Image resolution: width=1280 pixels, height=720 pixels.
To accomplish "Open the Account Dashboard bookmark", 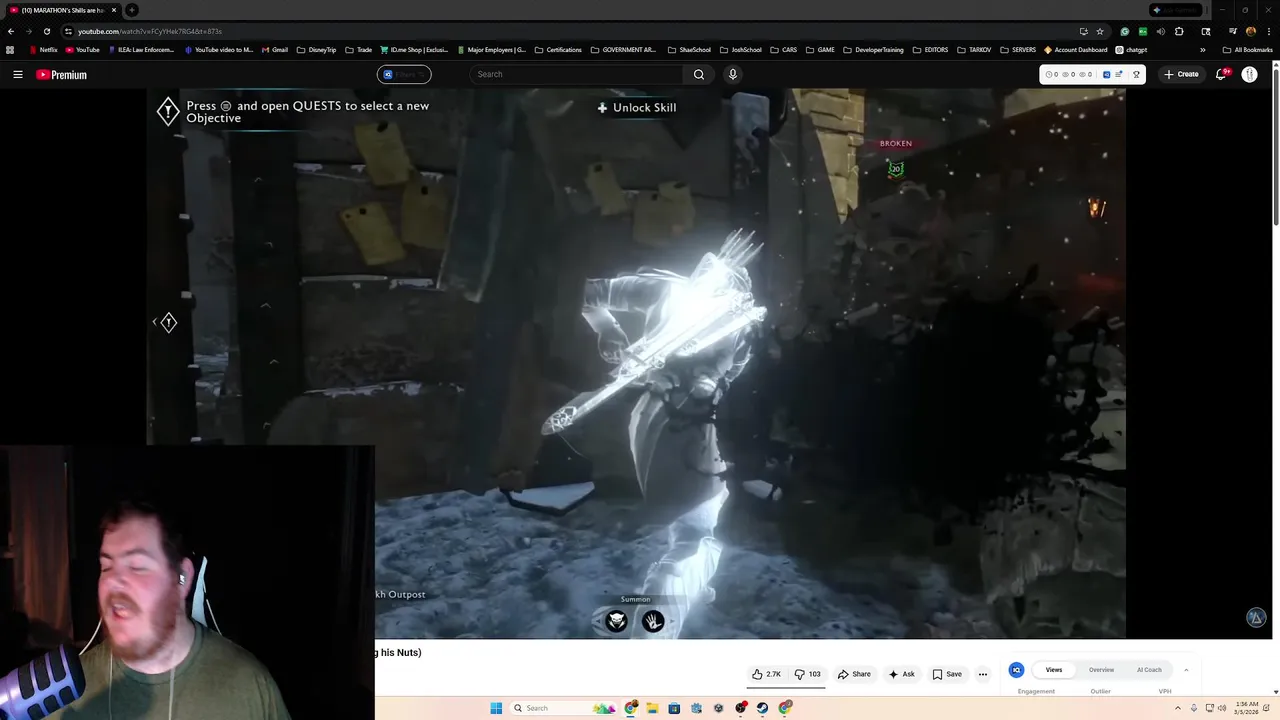I will (1076, 50).
